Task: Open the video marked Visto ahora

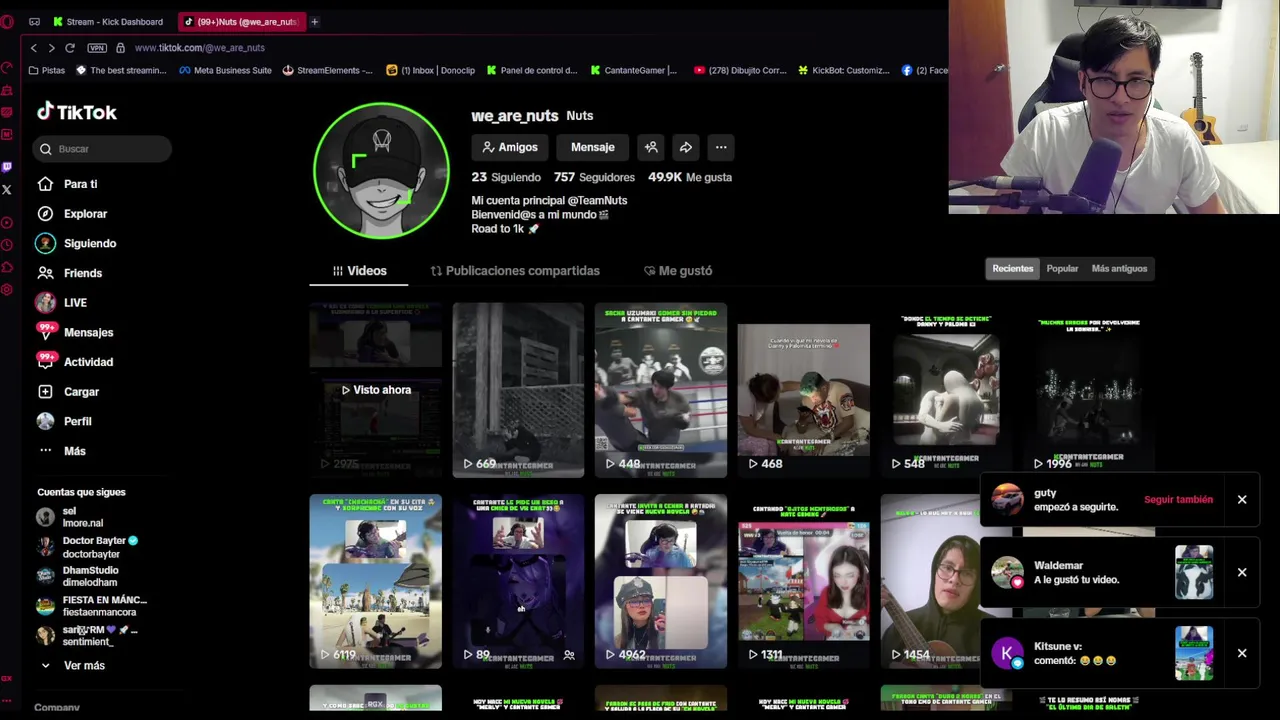Action: point(375,390)
